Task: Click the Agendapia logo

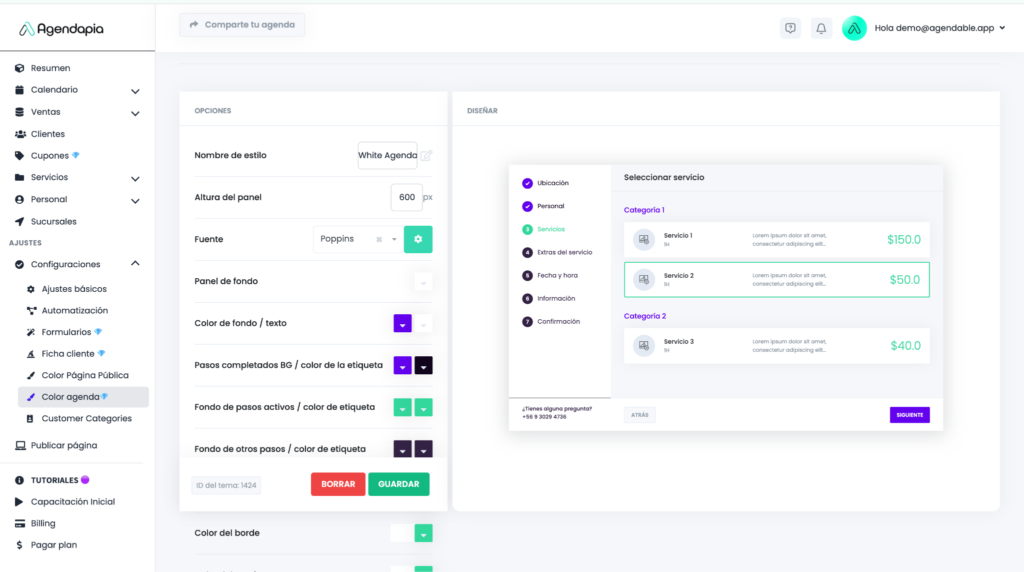Action: [62, 29]
